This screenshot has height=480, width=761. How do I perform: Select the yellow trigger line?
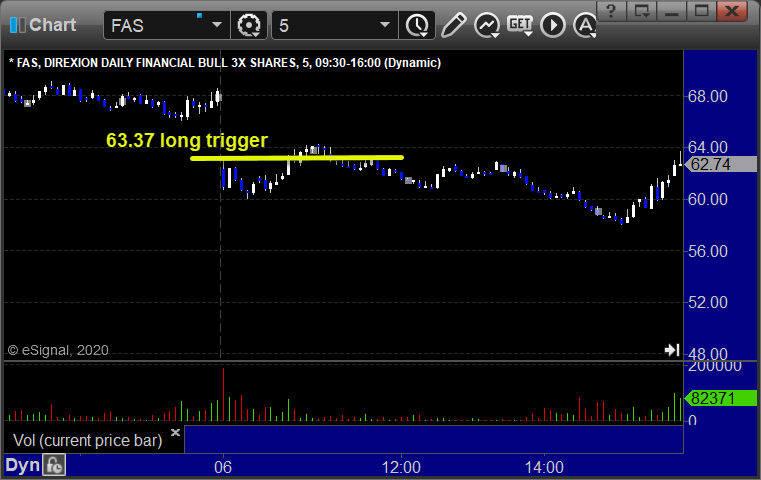click(x=297, y=158)
